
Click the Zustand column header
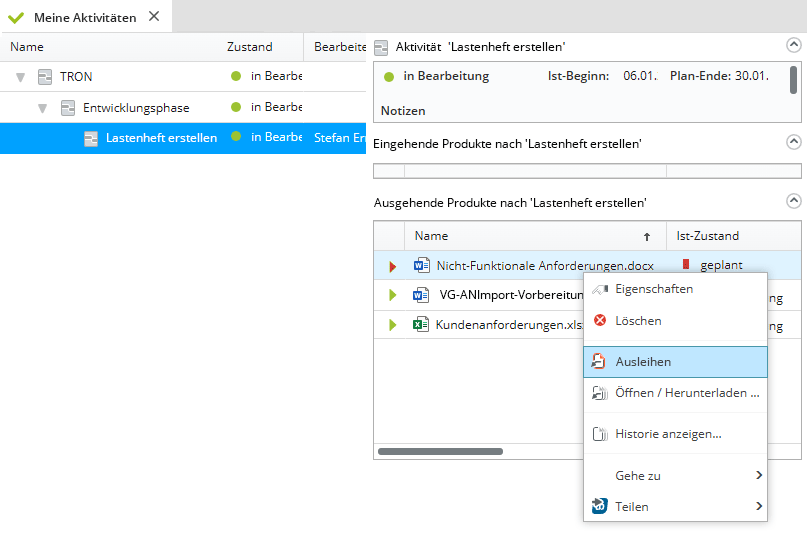click(249, 47)
